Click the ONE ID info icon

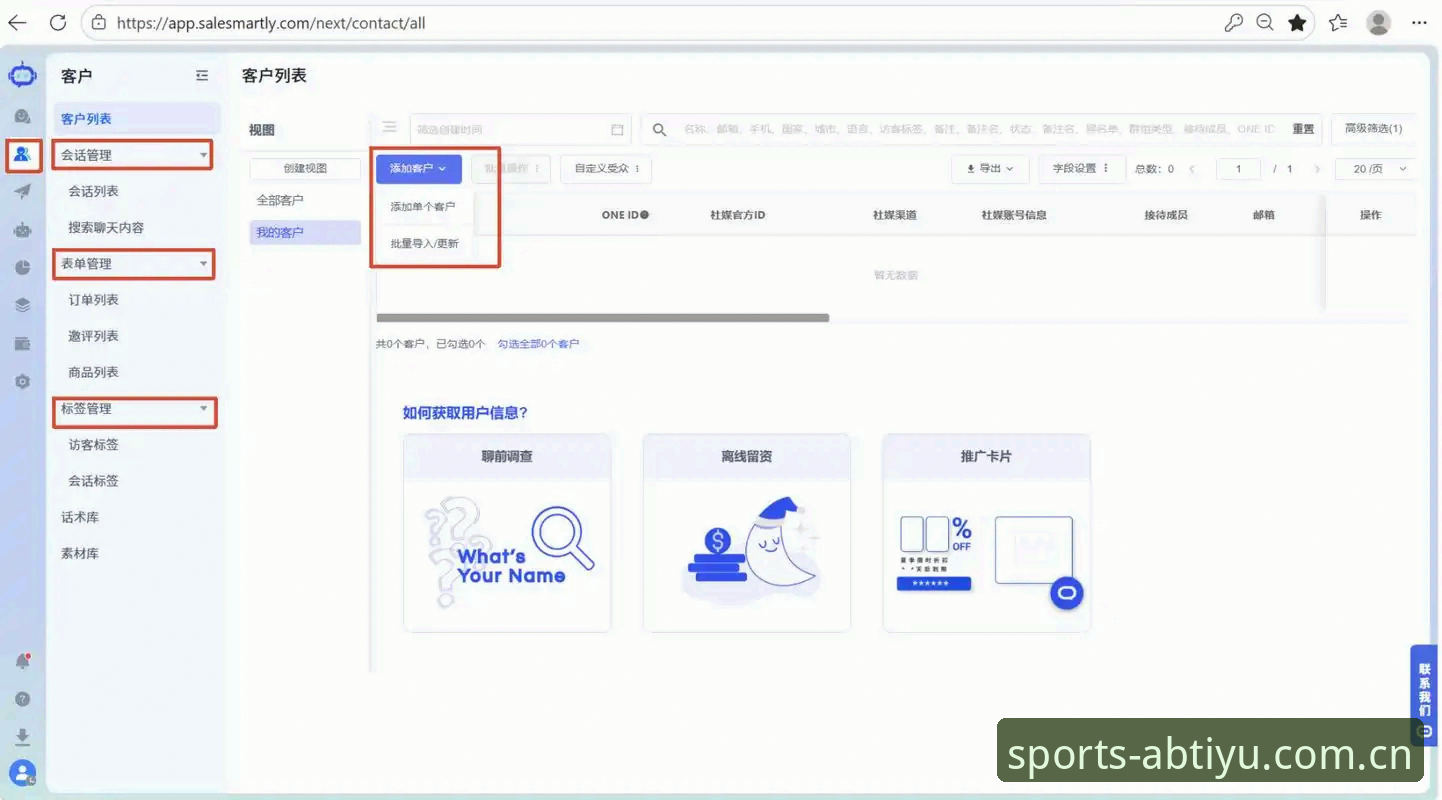645,215
